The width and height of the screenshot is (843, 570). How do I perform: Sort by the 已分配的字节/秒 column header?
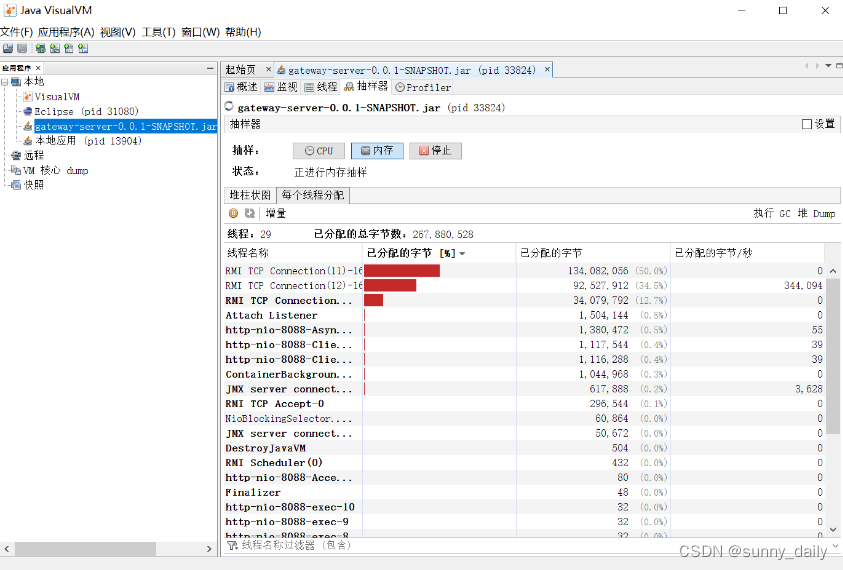(x=747, y=253)
